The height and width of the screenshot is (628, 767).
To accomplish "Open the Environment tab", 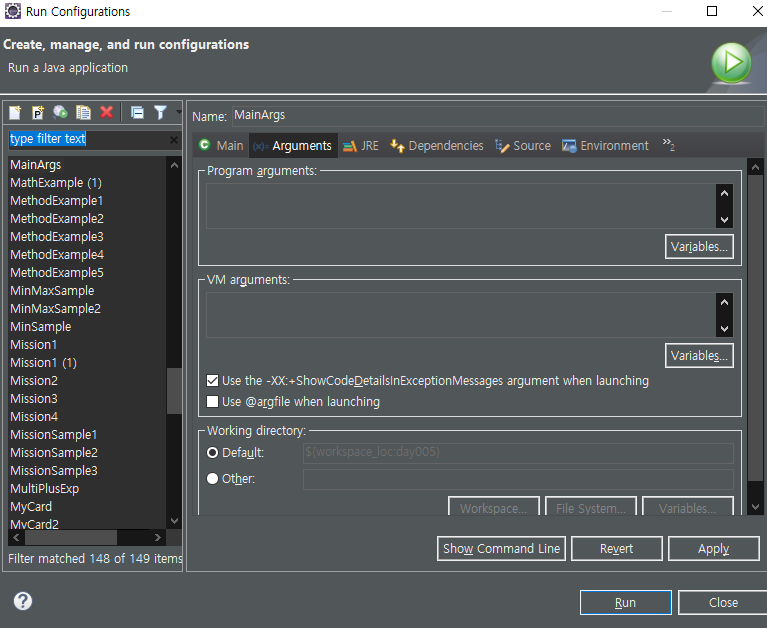I will coord(606,146).
